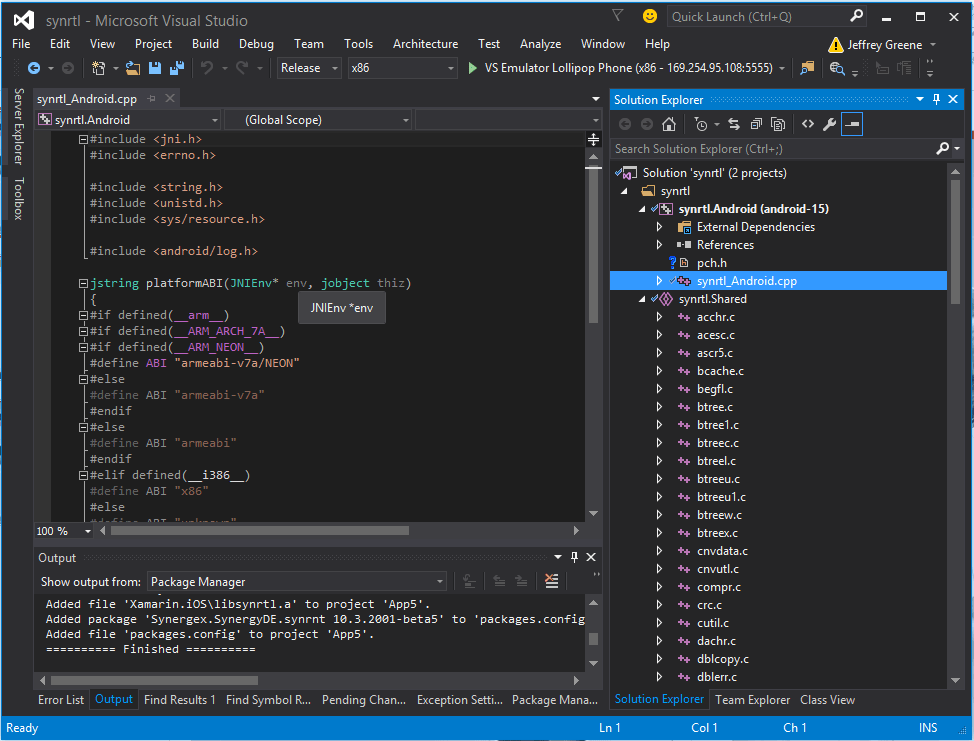974x741 pixels.
Task: Open the Release configuration dropdown
Action: (307, 68)
